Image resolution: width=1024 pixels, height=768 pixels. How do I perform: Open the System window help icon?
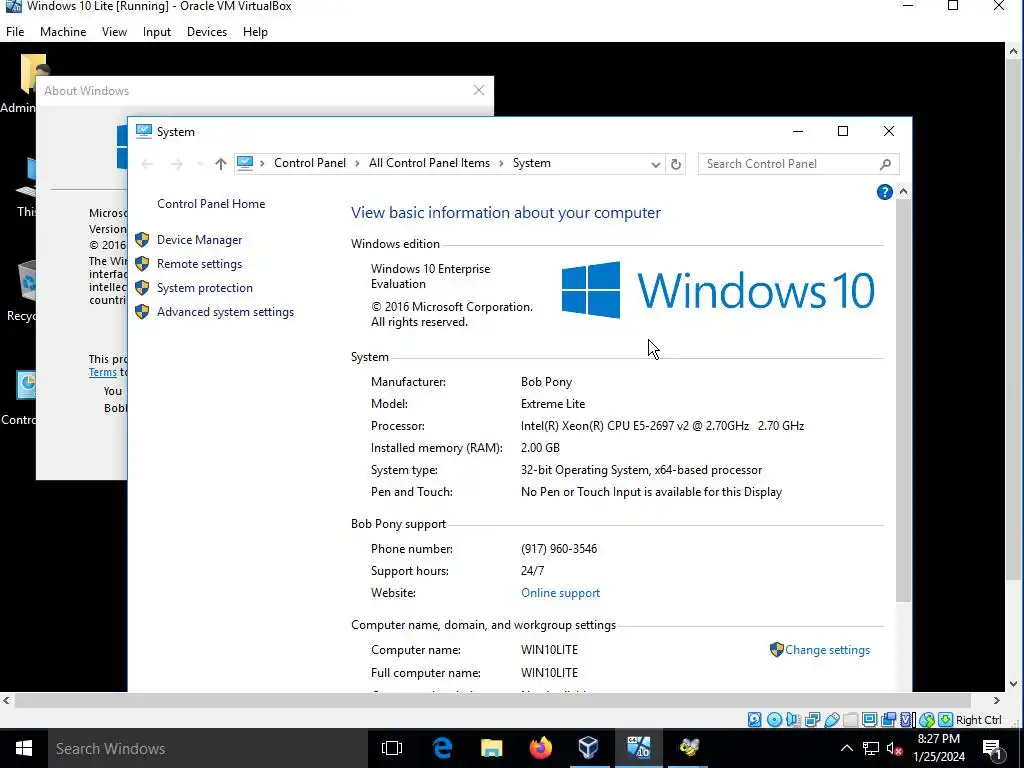[x=884, y=192]
